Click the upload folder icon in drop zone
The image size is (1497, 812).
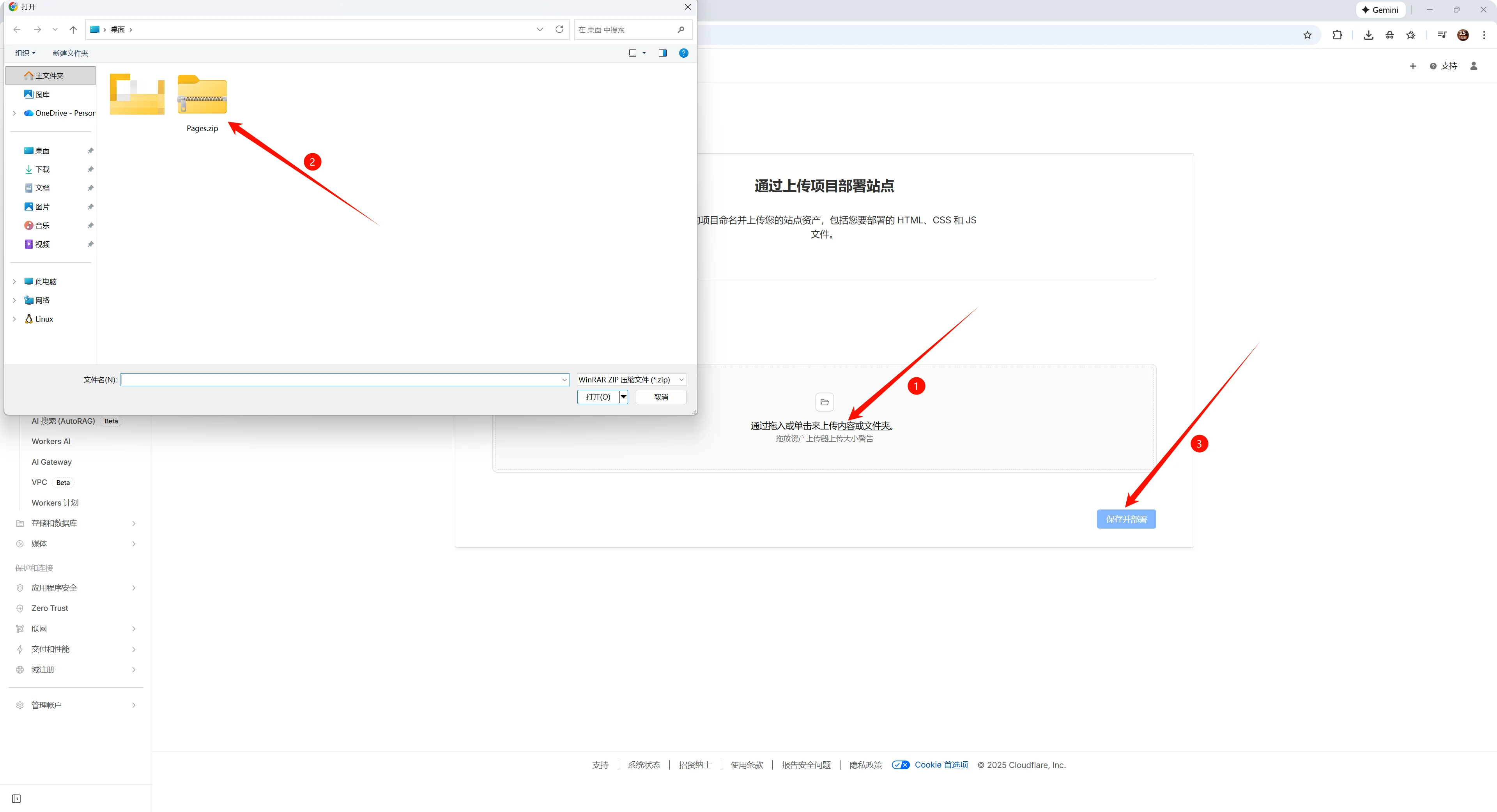point(824,402)
